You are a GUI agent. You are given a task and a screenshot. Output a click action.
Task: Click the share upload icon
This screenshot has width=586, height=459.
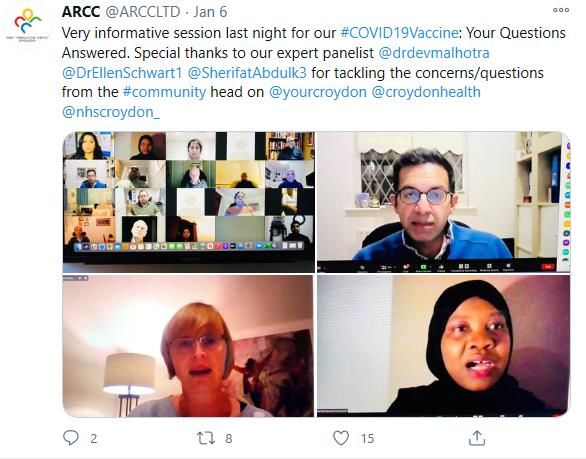[477, 438]
